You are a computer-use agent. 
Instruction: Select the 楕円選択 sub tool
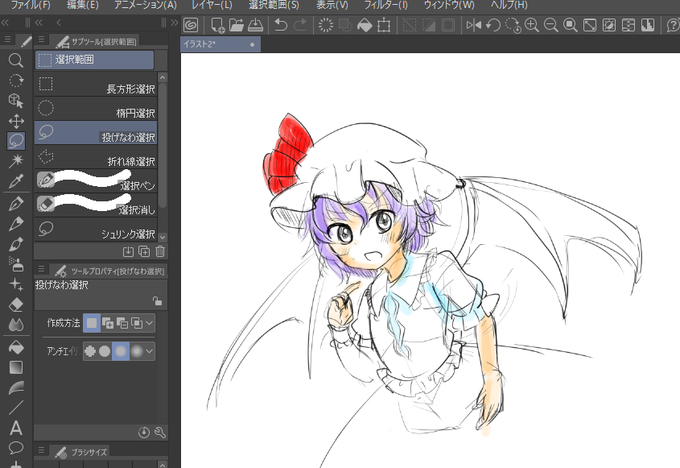pyautogui.click(x=95, y=108)
